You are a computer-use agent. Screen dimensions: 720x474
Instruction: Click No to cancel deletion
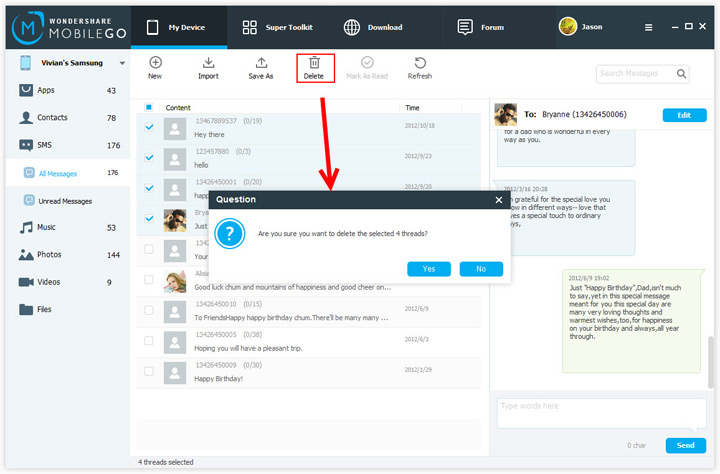click(481, 269)
